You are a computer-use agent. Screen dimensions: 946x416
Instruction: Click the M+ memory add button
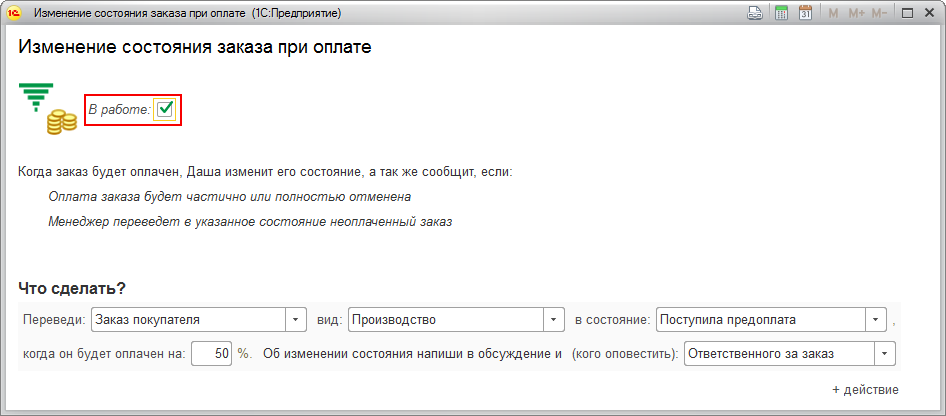coord(857,13)
